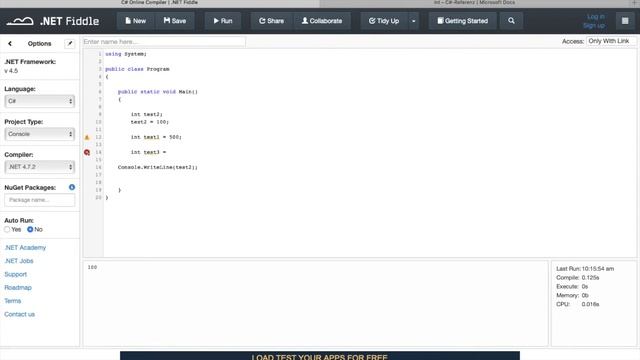Switch to C# Online Compiler browser tab
The width and height of the screenshot is (640, 360).
[160, 3]
